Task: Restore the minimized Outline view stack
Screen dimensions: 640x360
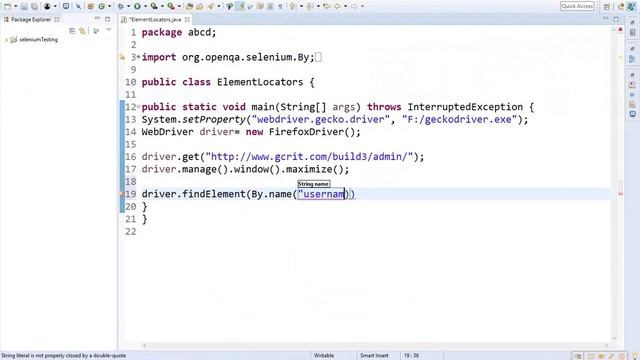Action: point(632,49)
